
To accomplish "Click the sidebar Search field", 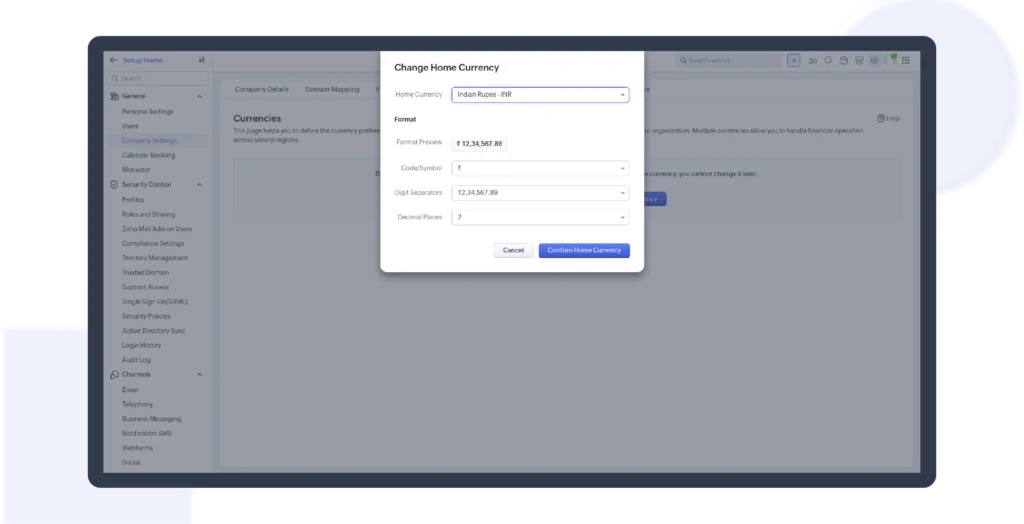I will coord(160,78).
